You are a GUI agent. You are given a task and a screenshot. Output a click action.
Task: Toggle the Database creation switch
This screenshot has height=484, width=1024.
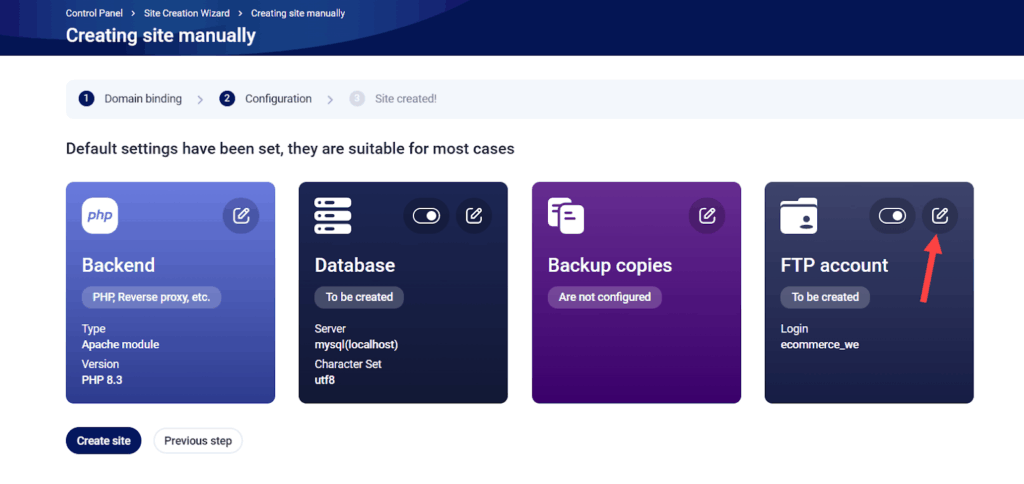coord(426,215)
